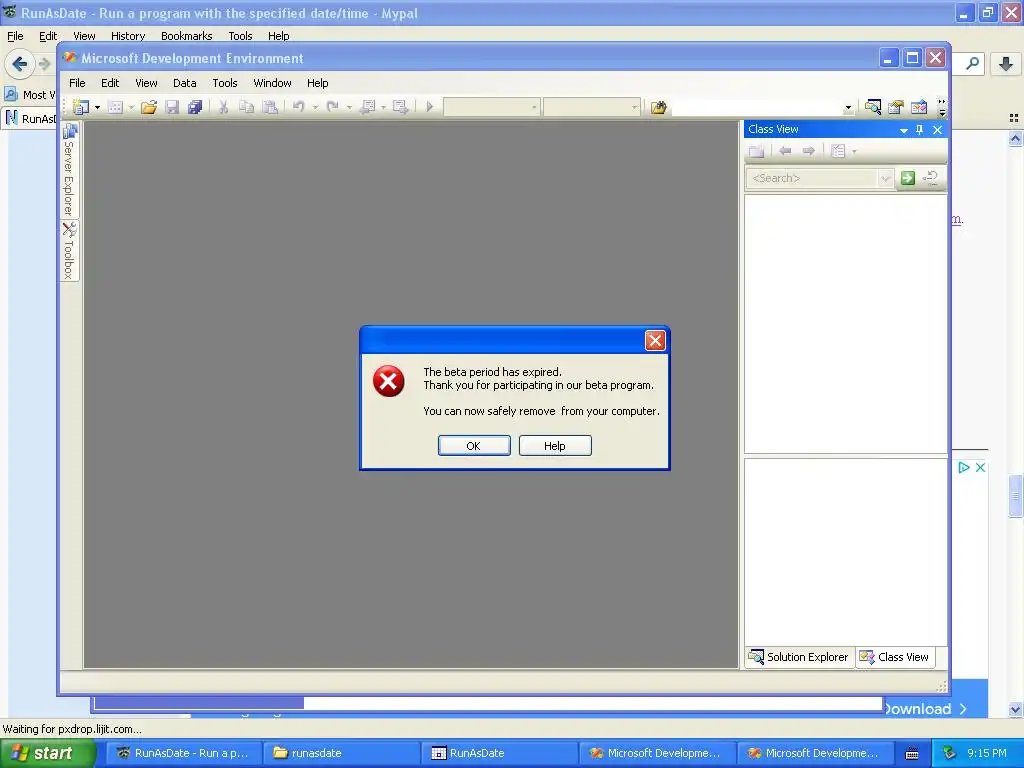
Task: Click Mypal browser search magnifier icon
Action: (x=972, y=63)
